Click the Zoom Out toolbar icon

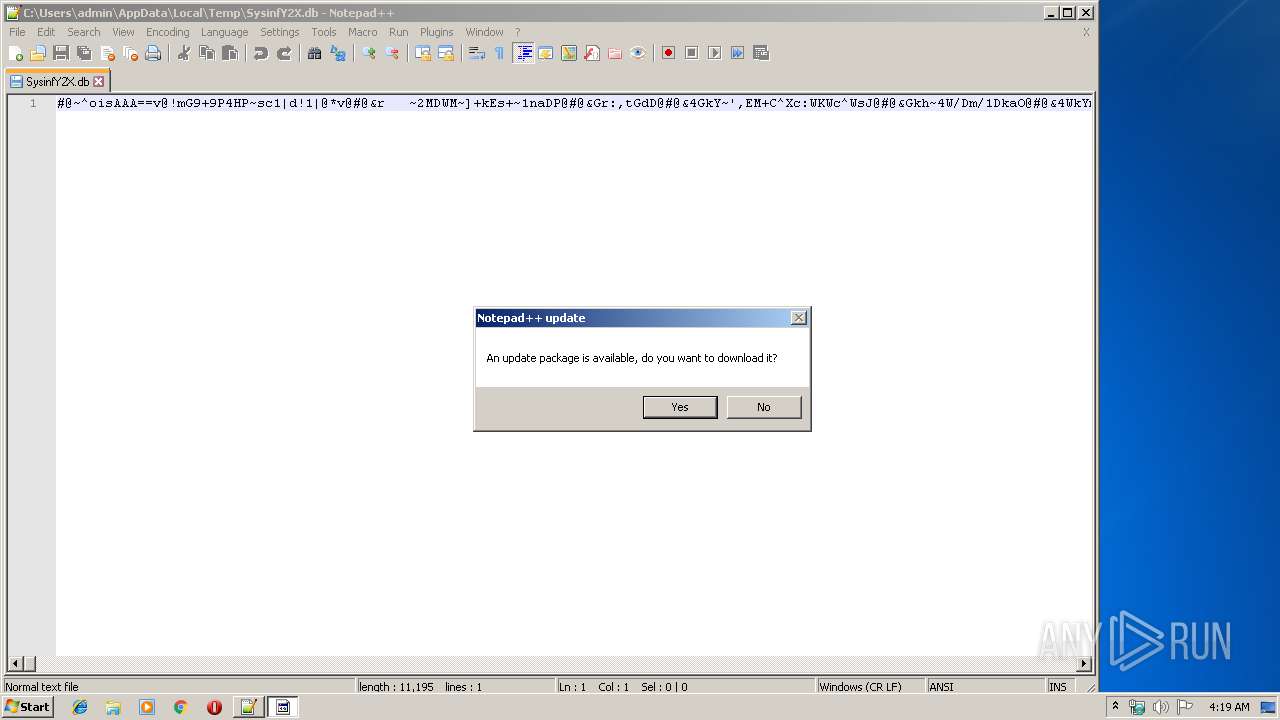pos(392,53)
